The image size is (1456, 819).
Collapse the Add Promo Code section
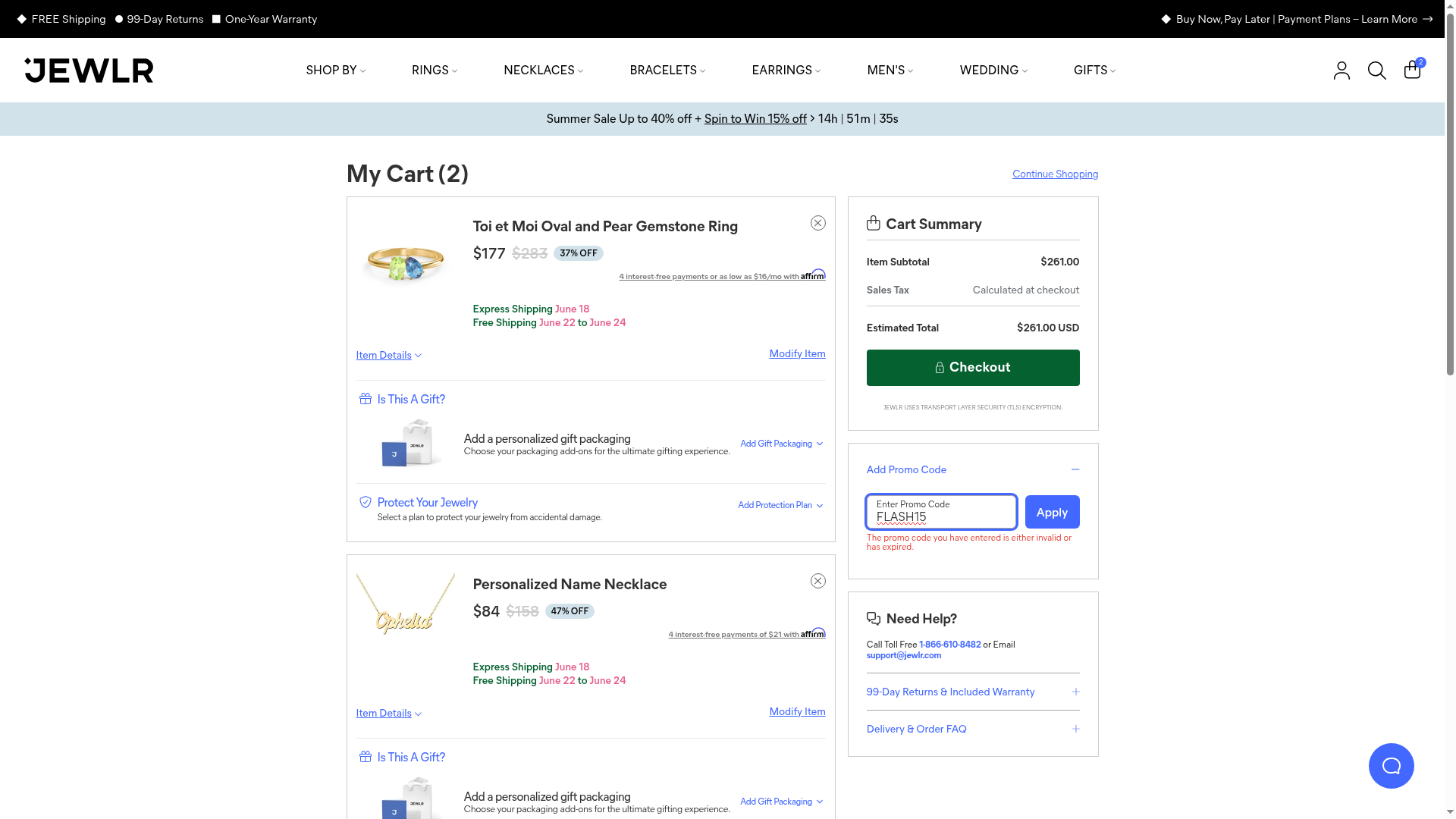(x=973, y=469)
